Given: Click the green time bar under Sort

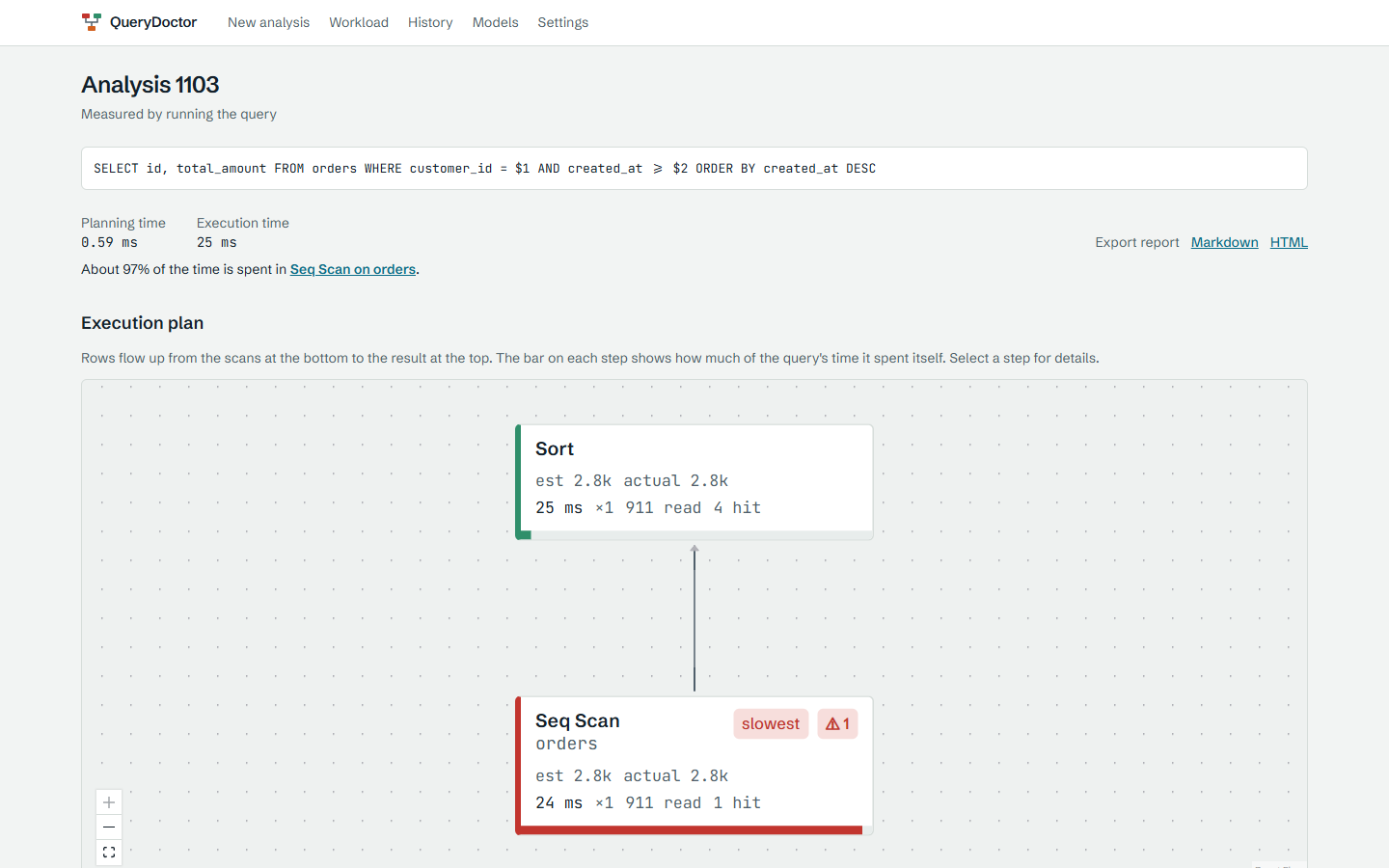Looking at the screenshot, I should pos(526,535).
